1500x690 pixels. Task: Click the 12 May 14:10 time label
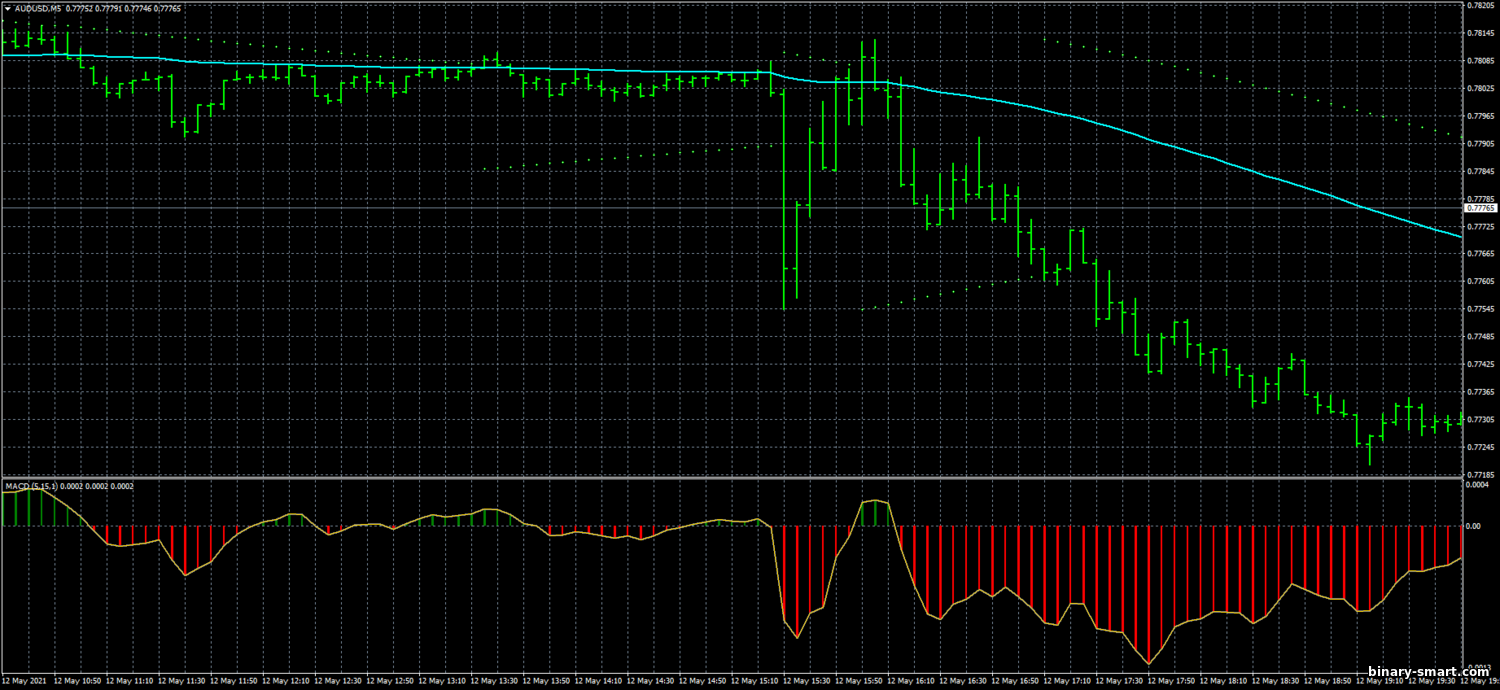(600, 681)
